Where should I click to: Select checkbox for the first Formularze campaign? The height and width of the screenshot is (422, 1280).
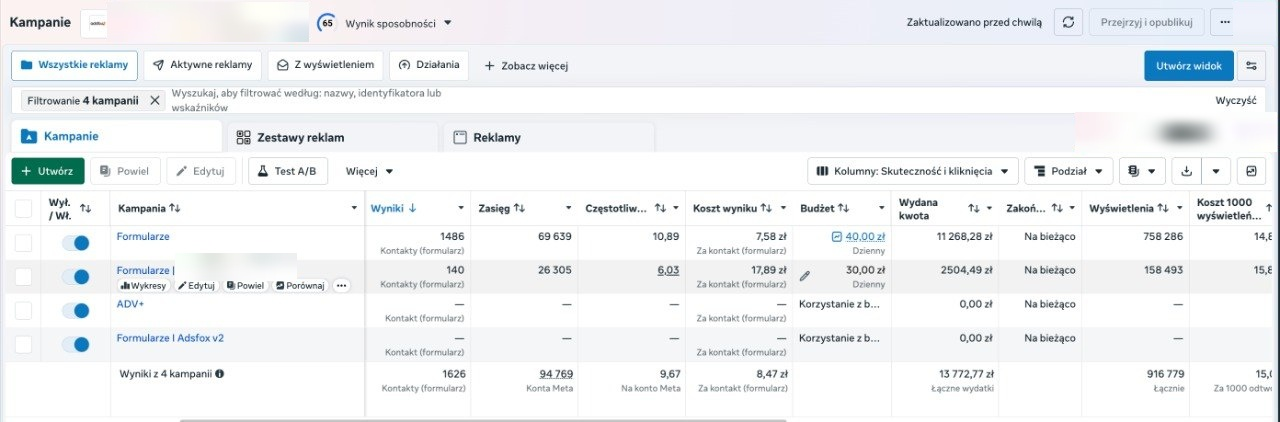pos(23,243)
